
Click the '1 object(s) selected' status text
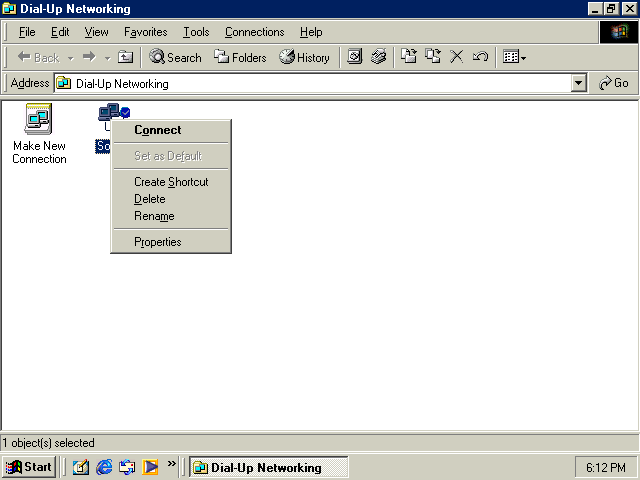[49, 443]
